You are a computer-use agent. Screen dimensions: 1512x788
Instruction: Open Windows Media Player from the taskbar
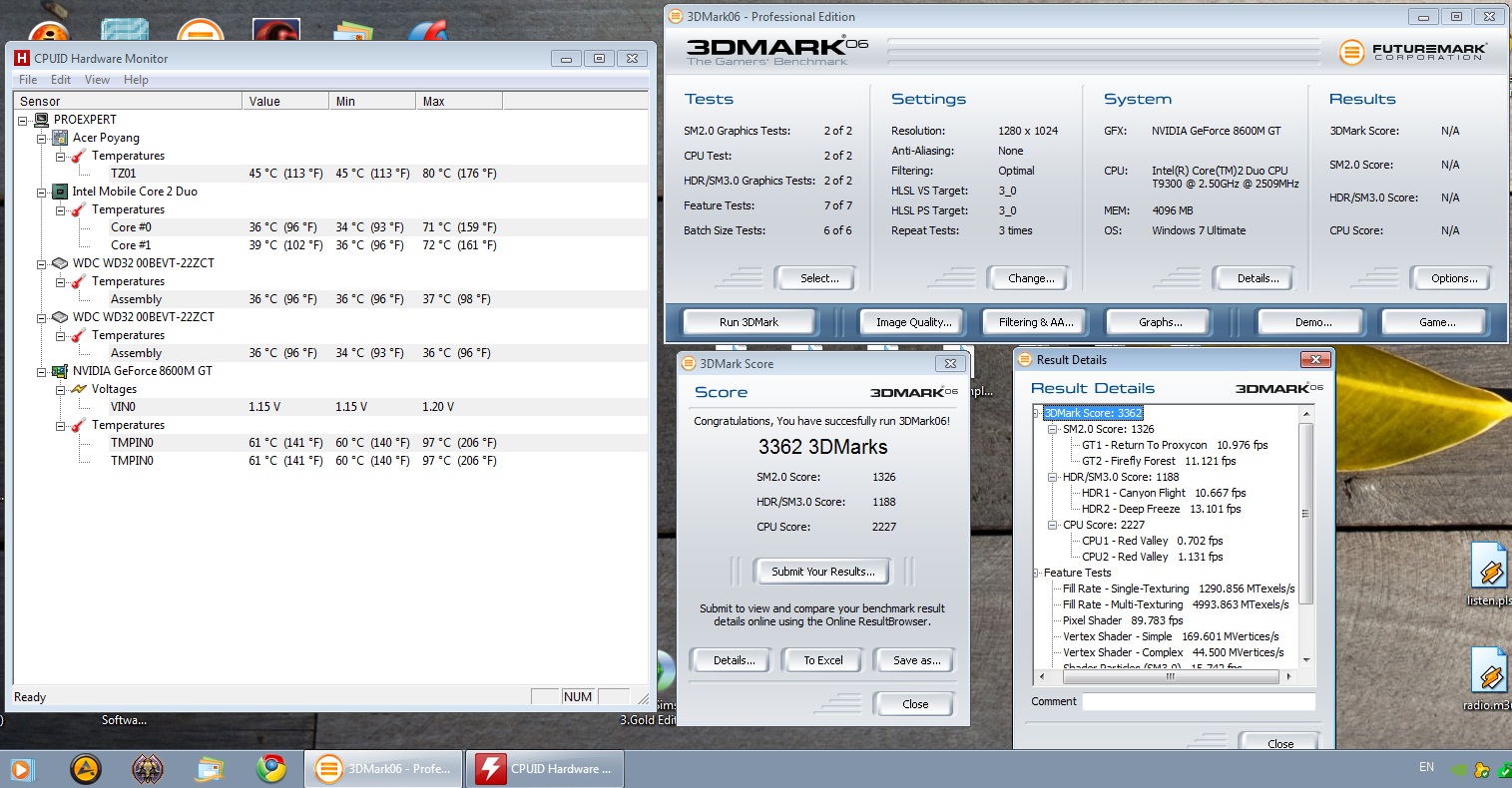coord(22,769)
